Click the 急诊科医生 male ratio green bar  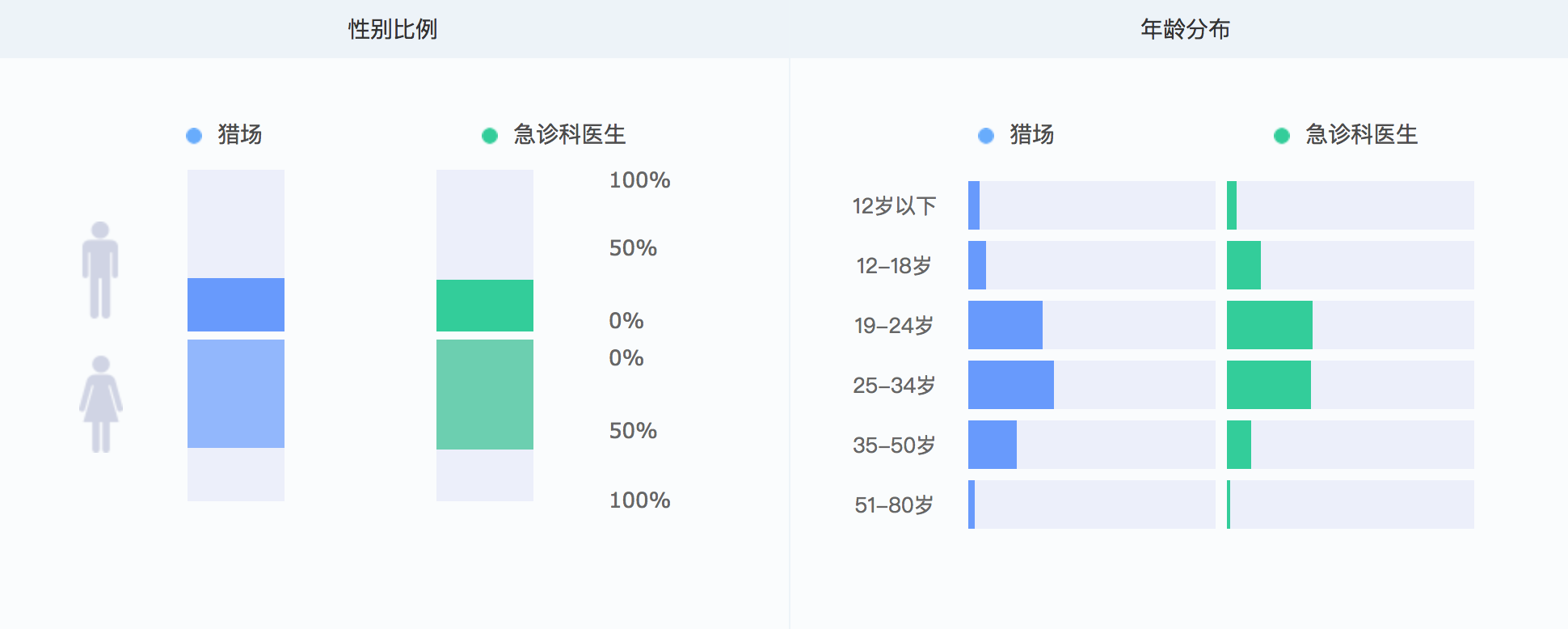point(485,306)
